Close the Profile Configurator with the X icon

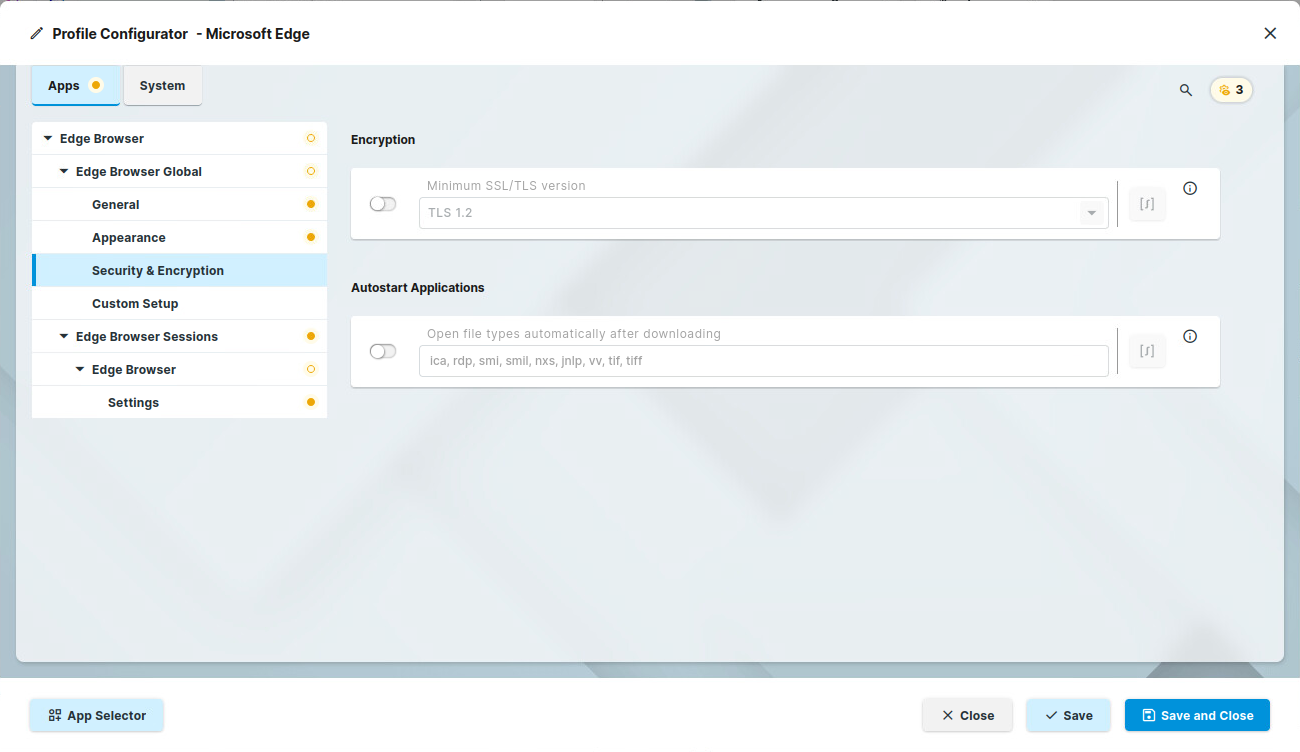(x=1270, y=33)
